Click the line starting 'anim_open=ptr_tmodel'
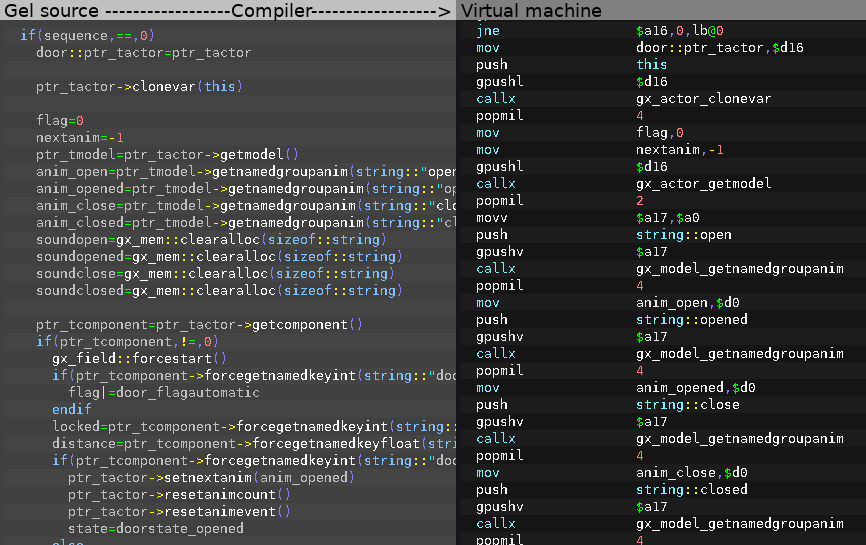Screen dimensions: 866x545 pyautogui.click(x=246, y=172)
